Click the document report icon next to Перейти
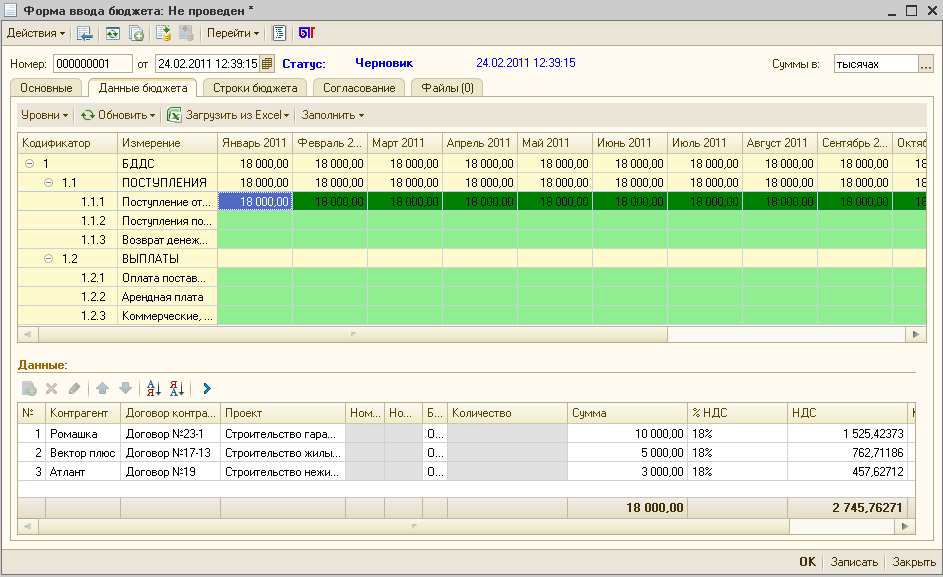 click(279, 33)
